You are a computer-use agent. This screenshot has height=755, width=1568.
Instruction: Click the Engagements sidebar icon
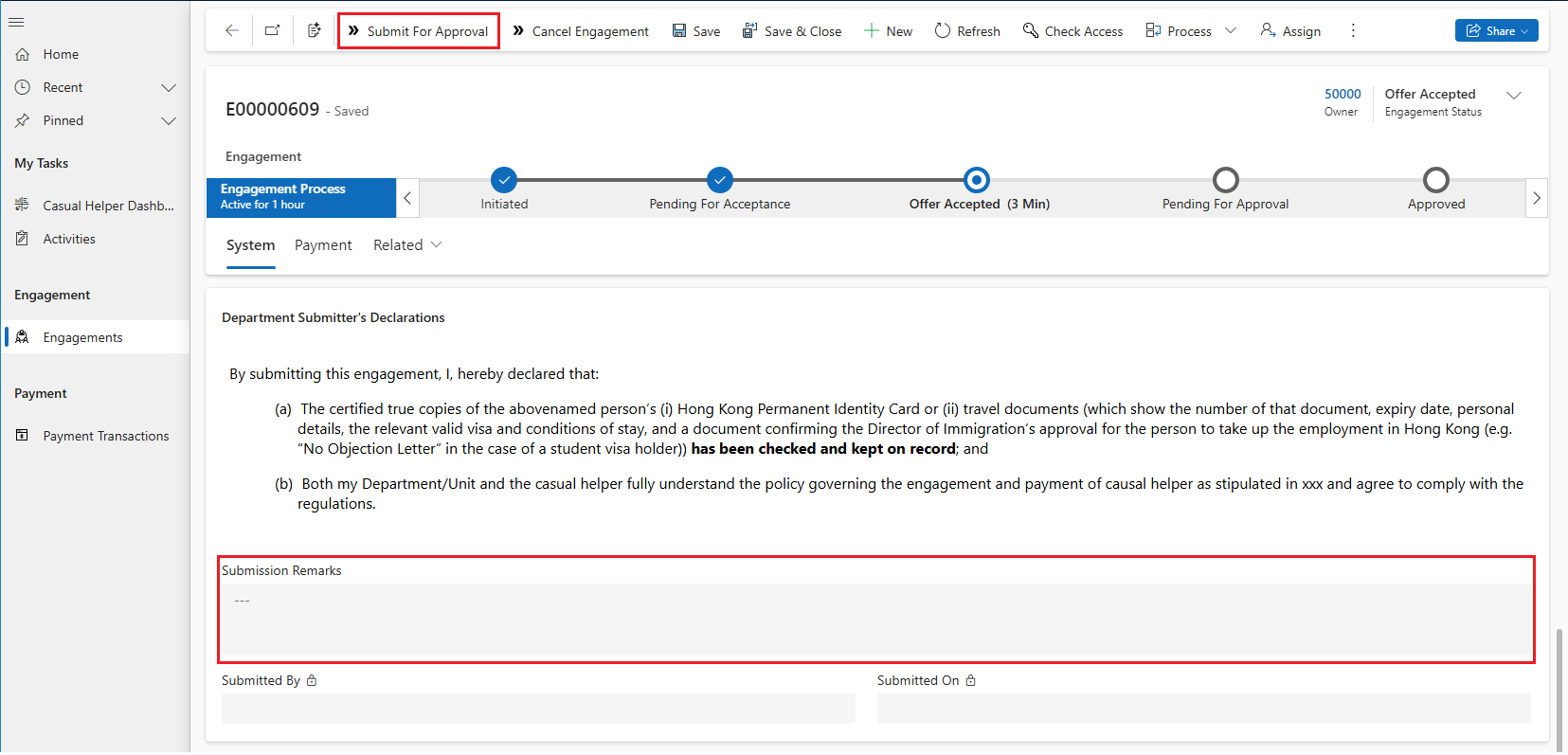[23, 337]
